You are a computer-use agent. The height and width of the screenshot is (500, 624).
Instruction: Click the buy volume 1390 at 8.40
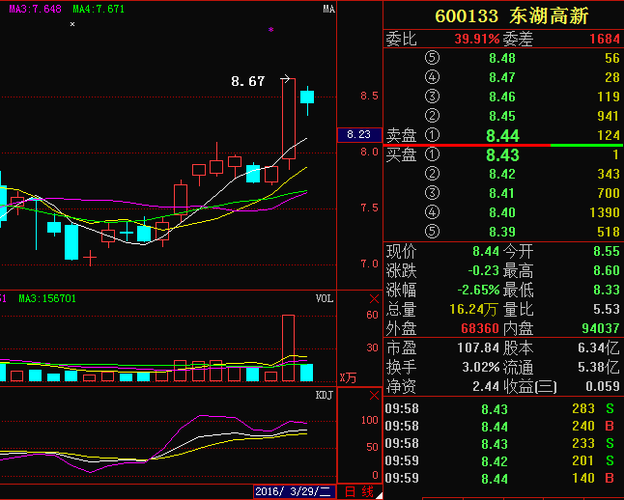[604, 212]
